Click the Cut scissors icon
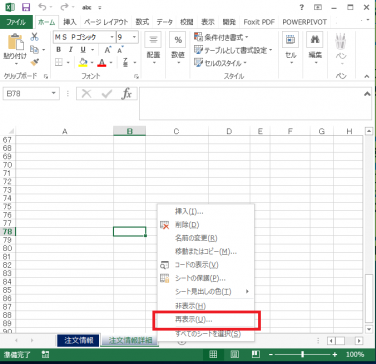The height and width of the screenshot is (364, 376). 34,36
